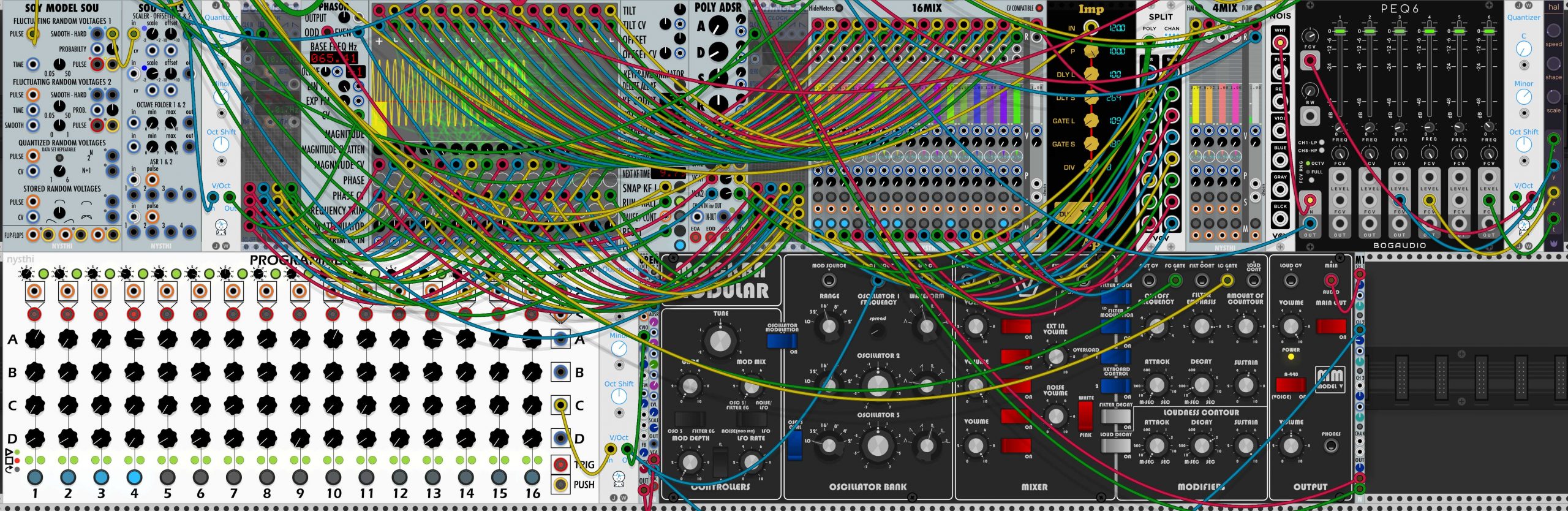Image resolution: width=1568 pixels, height=511 pixels.
Task: Click the PUSH jack on Programmer
Action: click(560, 484)
